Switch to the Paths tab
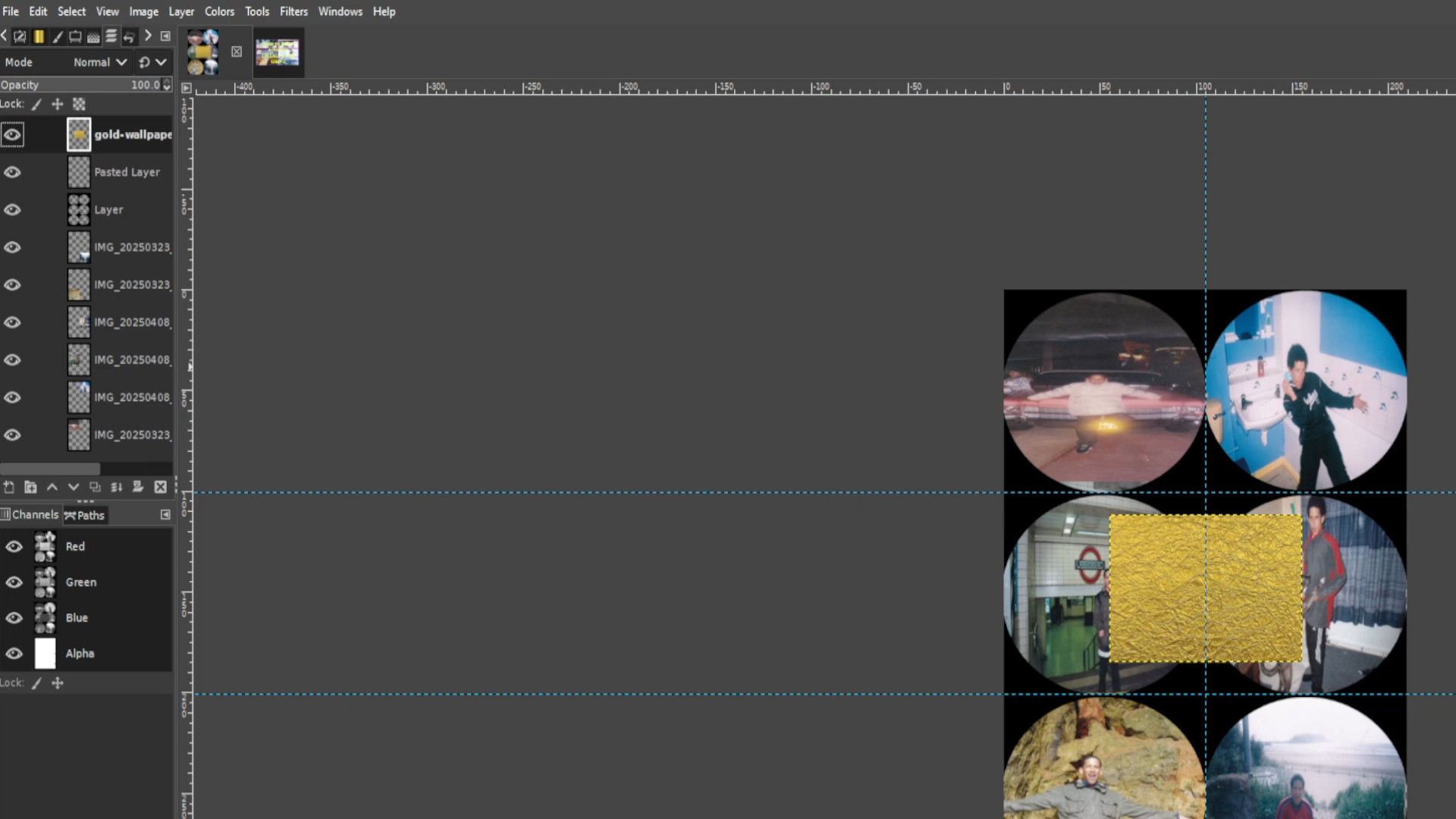This screenshot has width=1456, height=819. click(x=85, y=516)
